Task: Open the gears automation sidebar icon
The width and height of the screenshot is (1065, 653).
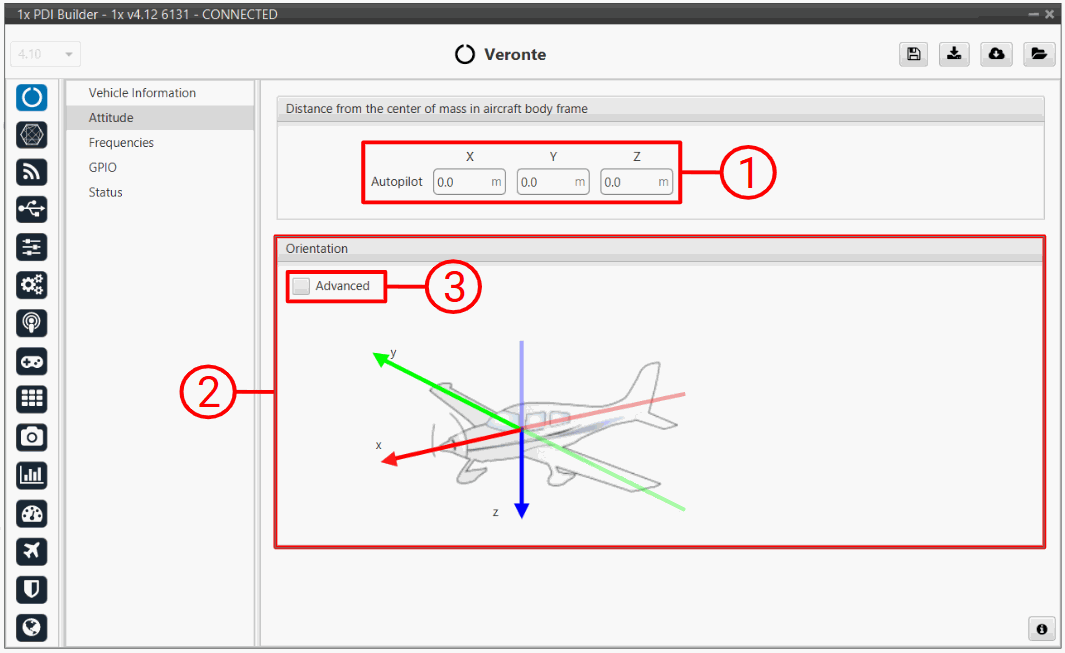Action: [x=32, y=285]
